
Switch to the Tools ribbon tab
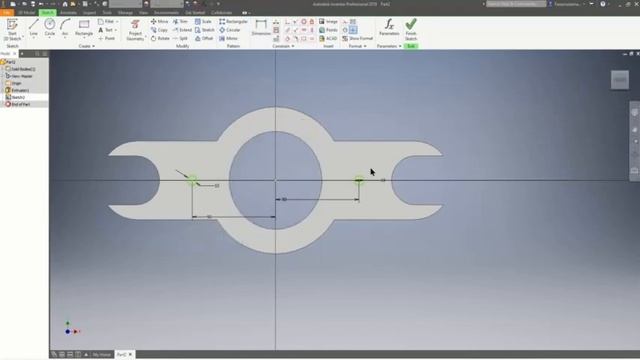pyautogui.click(x=107, y=13)
